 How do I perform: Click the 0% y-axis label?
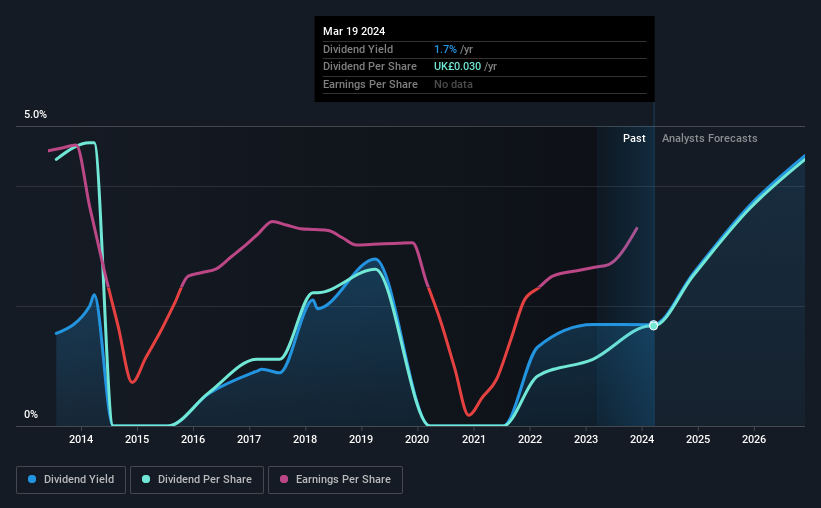(x=31, y=414)
